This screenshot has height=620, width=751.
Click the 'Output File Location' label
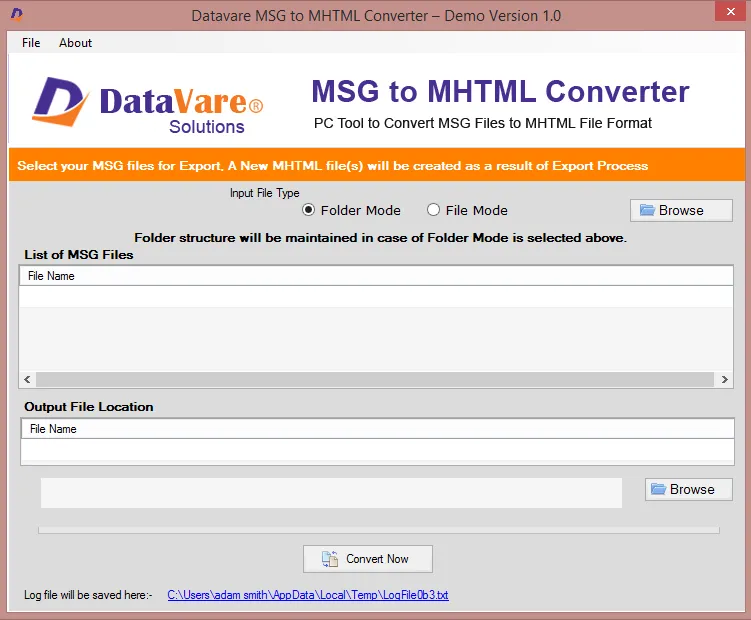click(89, 407)
